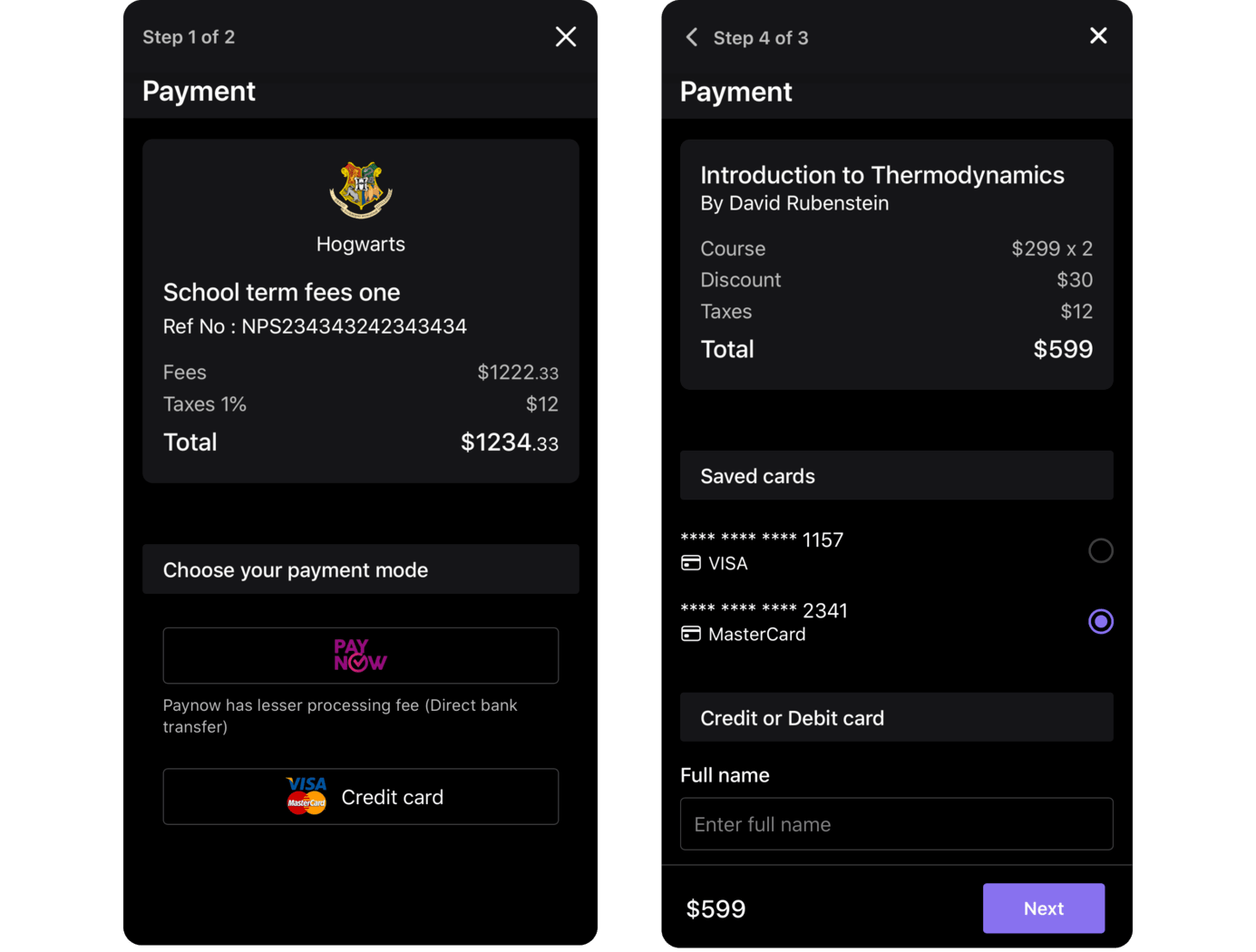Screen dimensions: 1256x952
Task: Close the Step 1 payment dialog
Action: pyautogui.click(x=565, y=36)
